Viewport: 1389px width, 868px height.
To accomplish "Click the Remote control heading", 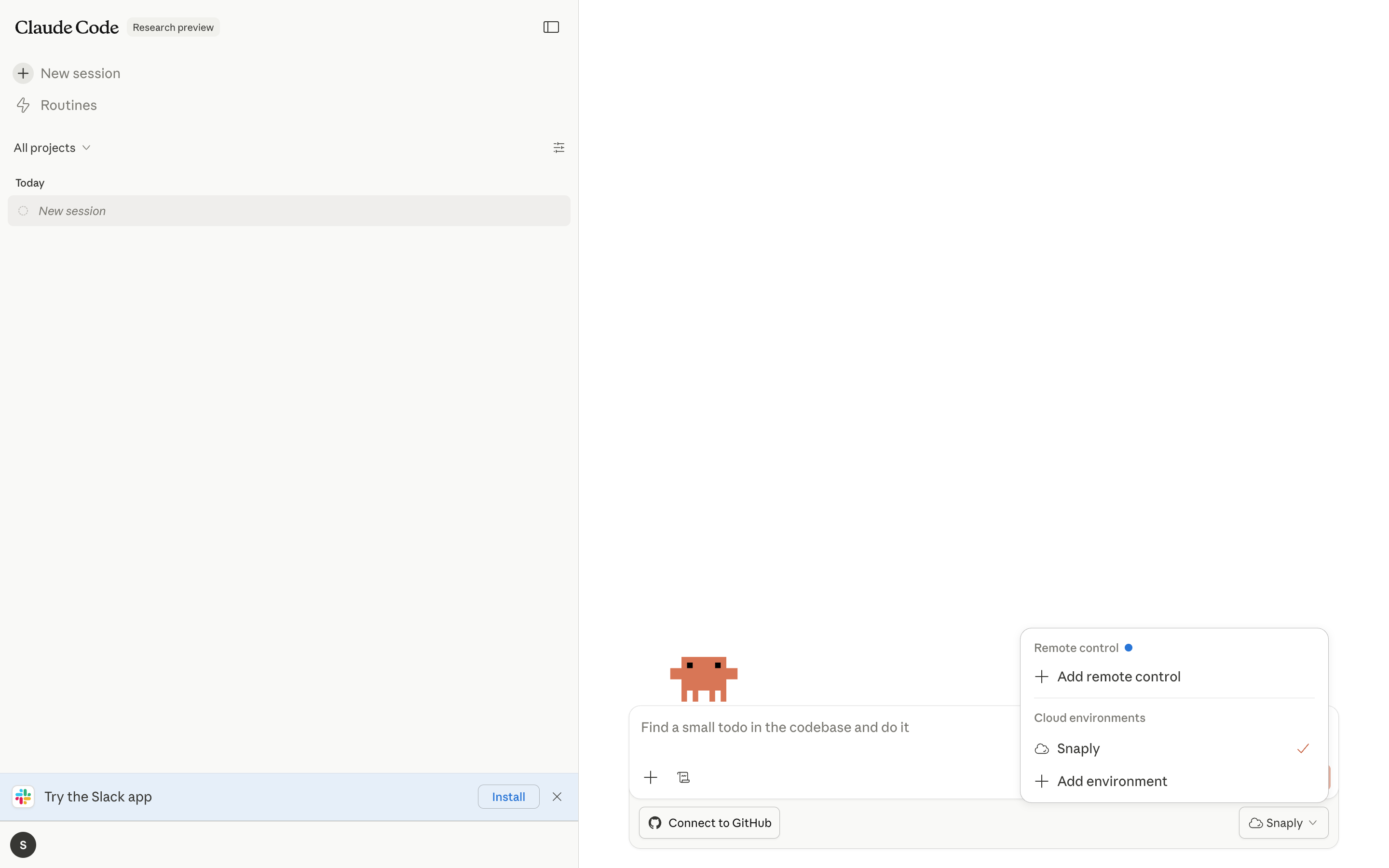I will [1076, 648].
